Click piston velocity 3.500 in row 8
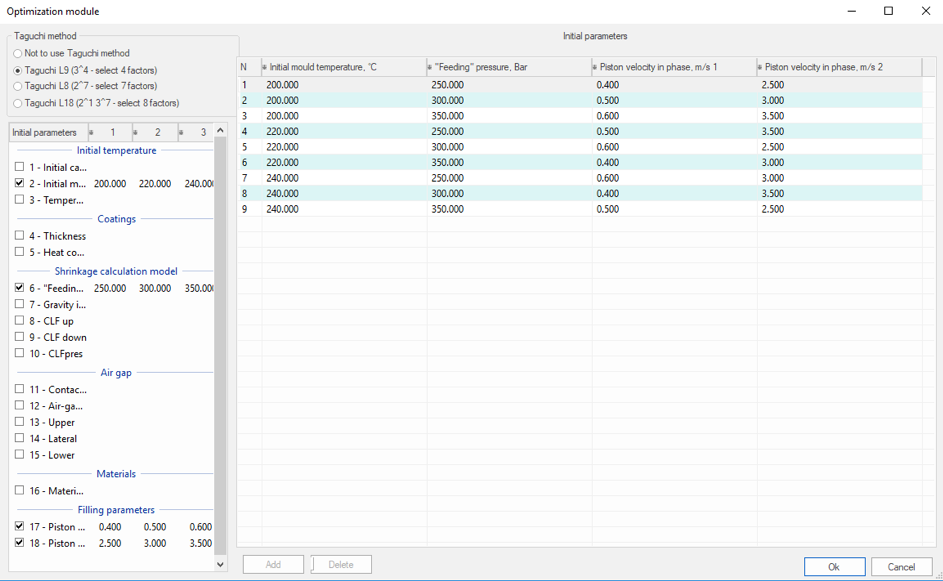Screen dimensions: 943x581 839,194
